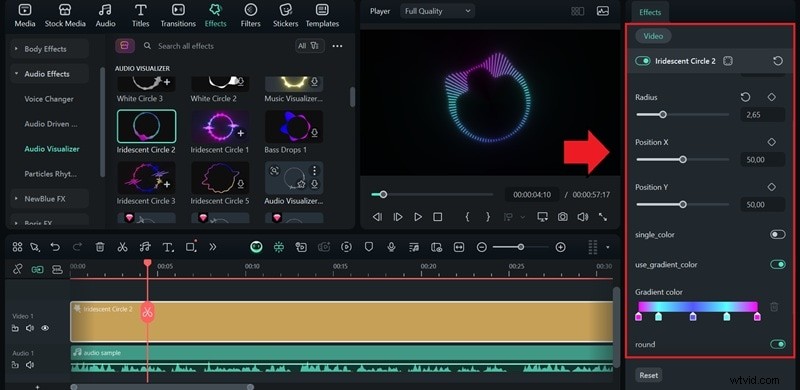Click the play button in player
800x390 pixels.
[418, 217]
